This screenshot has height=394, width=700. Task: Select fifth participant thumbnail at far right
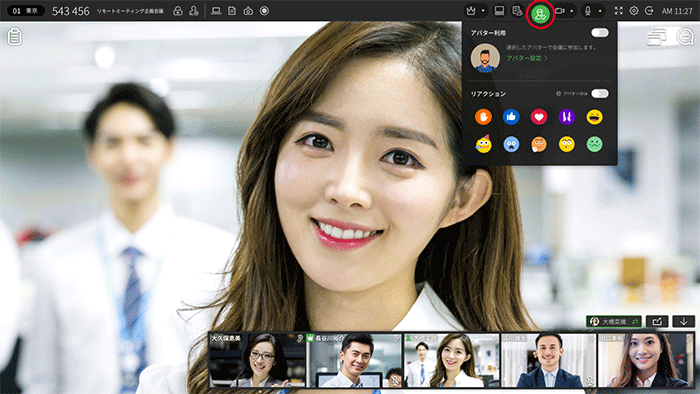pos(646,360)
